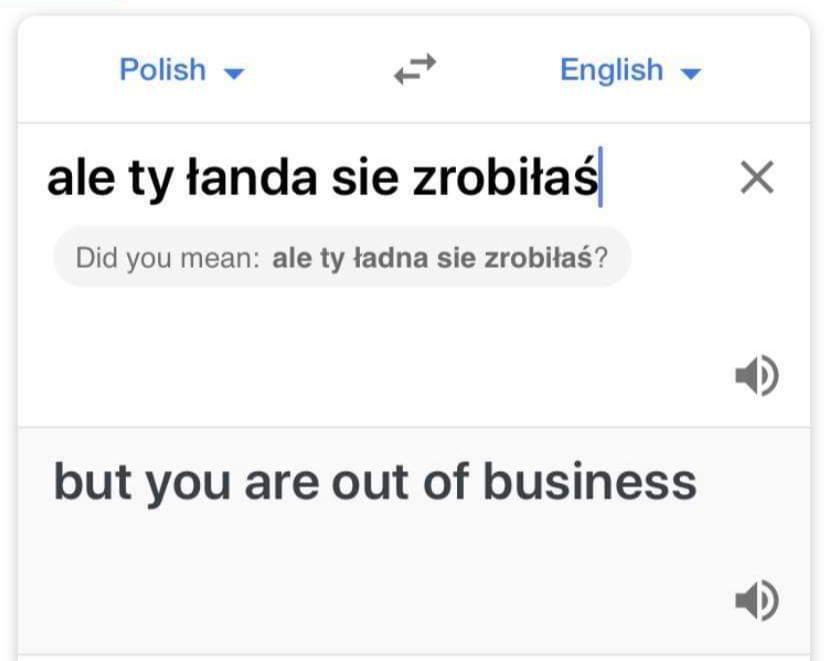Click the chevron next to 'English'
The width and height of the screenshot is (828, 661).
[692, 72]
